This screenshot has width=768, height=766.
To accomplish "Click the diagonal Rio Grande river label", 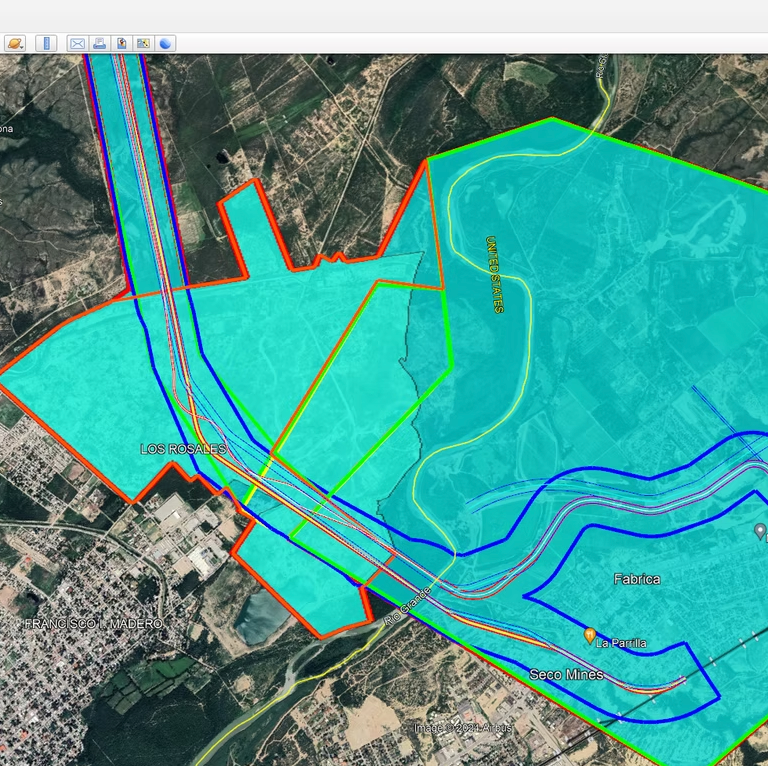I will point(409,606).
